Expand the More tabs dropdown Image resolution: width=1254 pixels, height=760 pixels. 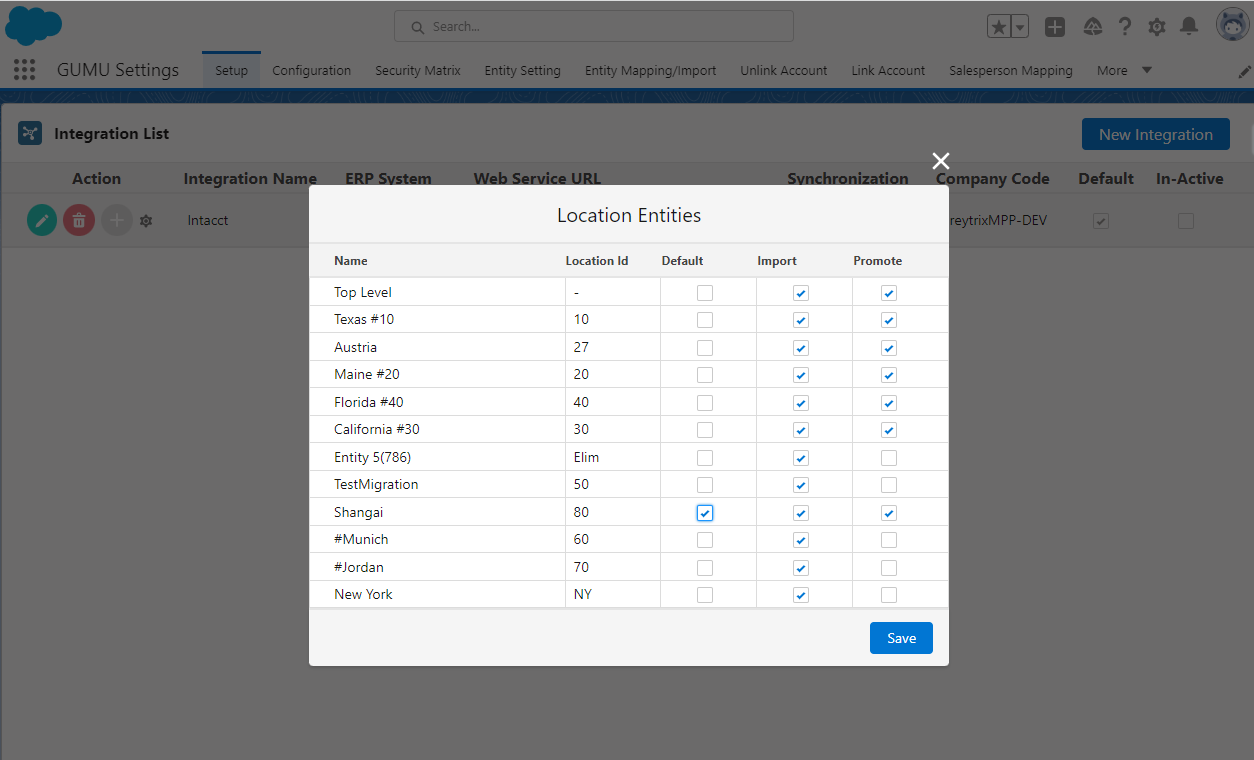1124,70
